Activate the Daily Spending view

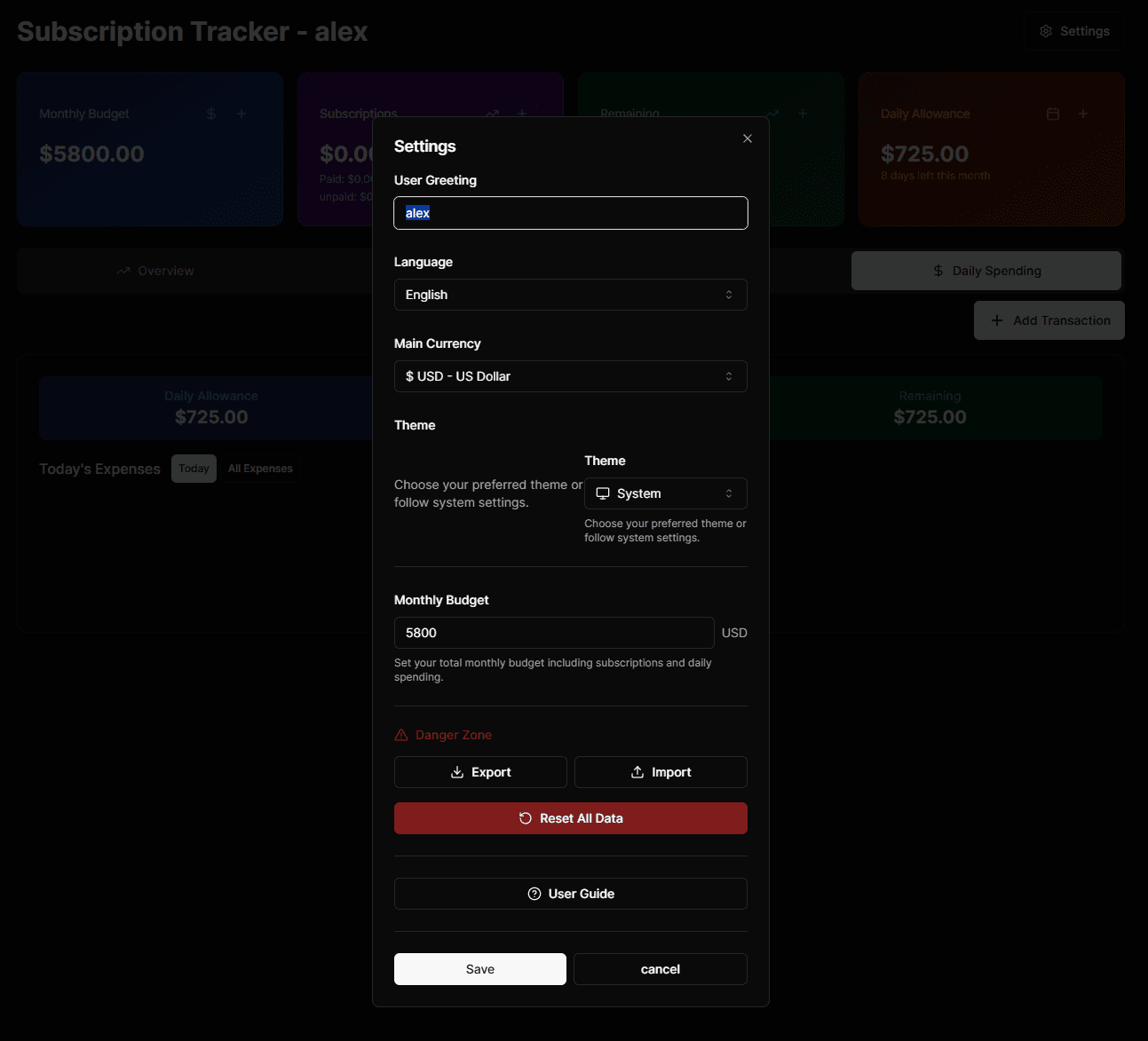pos(986,270)
